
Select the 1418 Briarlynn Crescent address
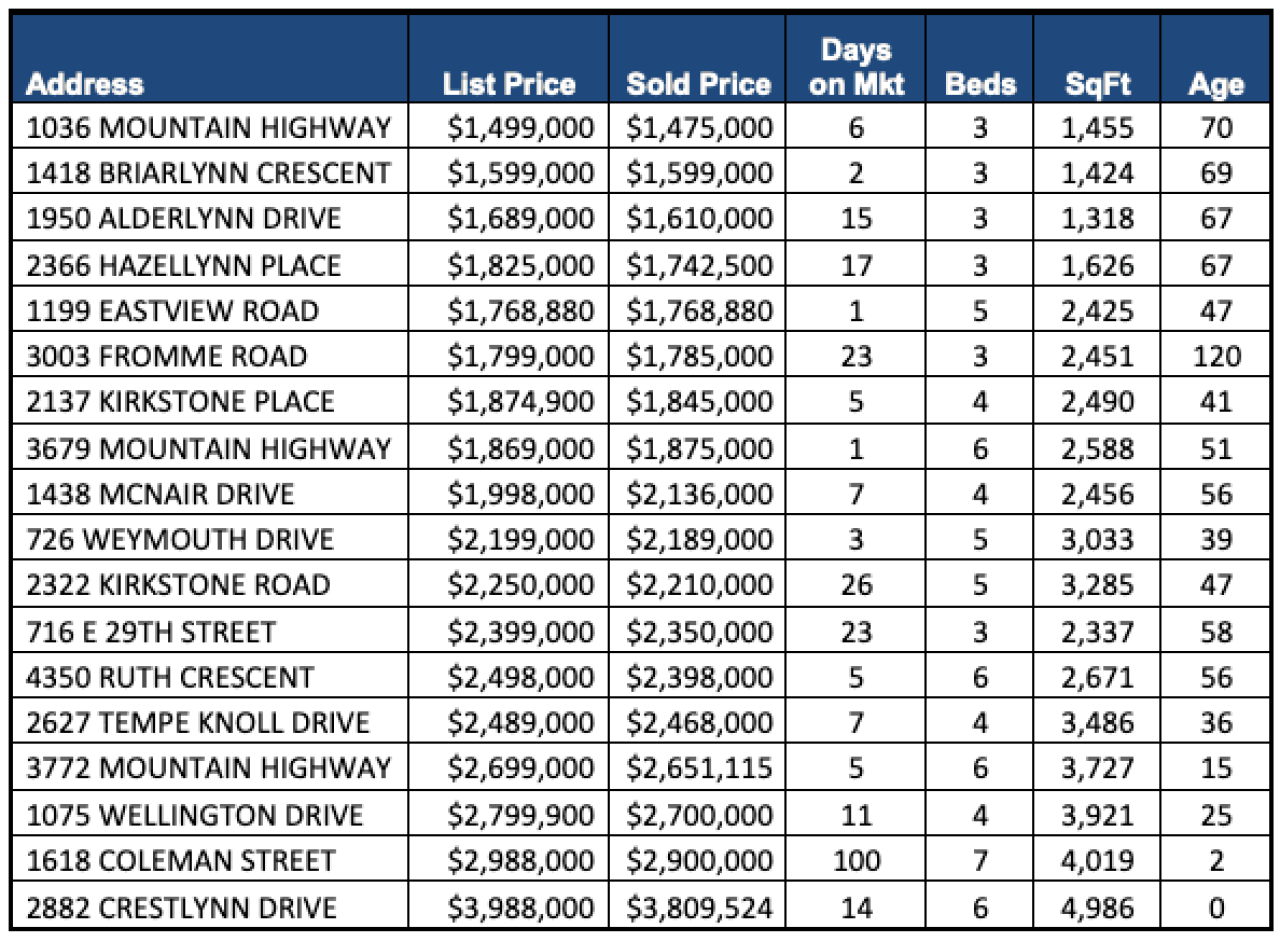[208, 174]
